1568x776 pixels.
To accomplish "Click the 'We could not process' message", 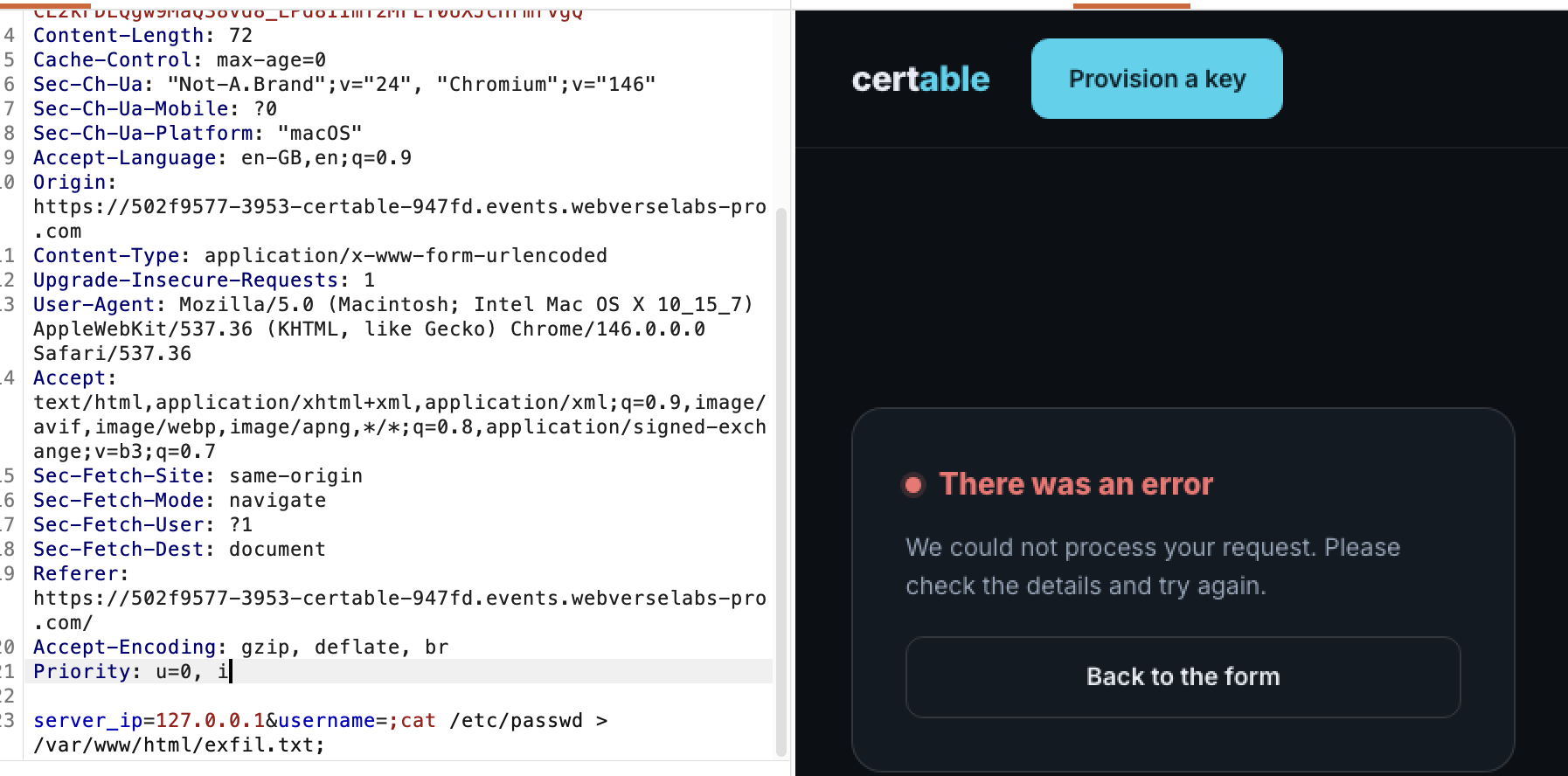I will [x=1153, y=566].
